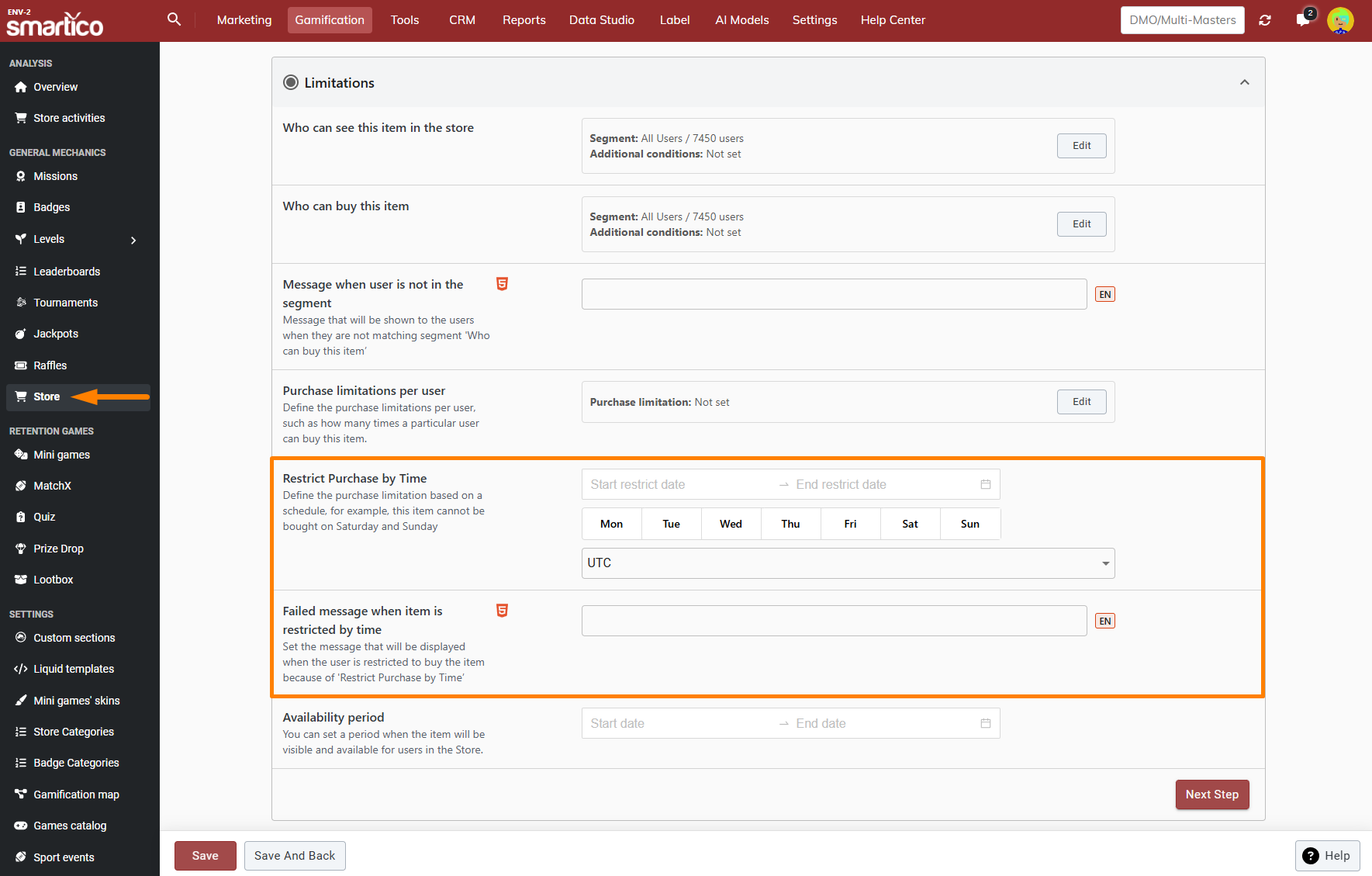Toggle the Mon day restriction button
The width and height of the screenshot is (1372, 876).
tap(611, 524)
